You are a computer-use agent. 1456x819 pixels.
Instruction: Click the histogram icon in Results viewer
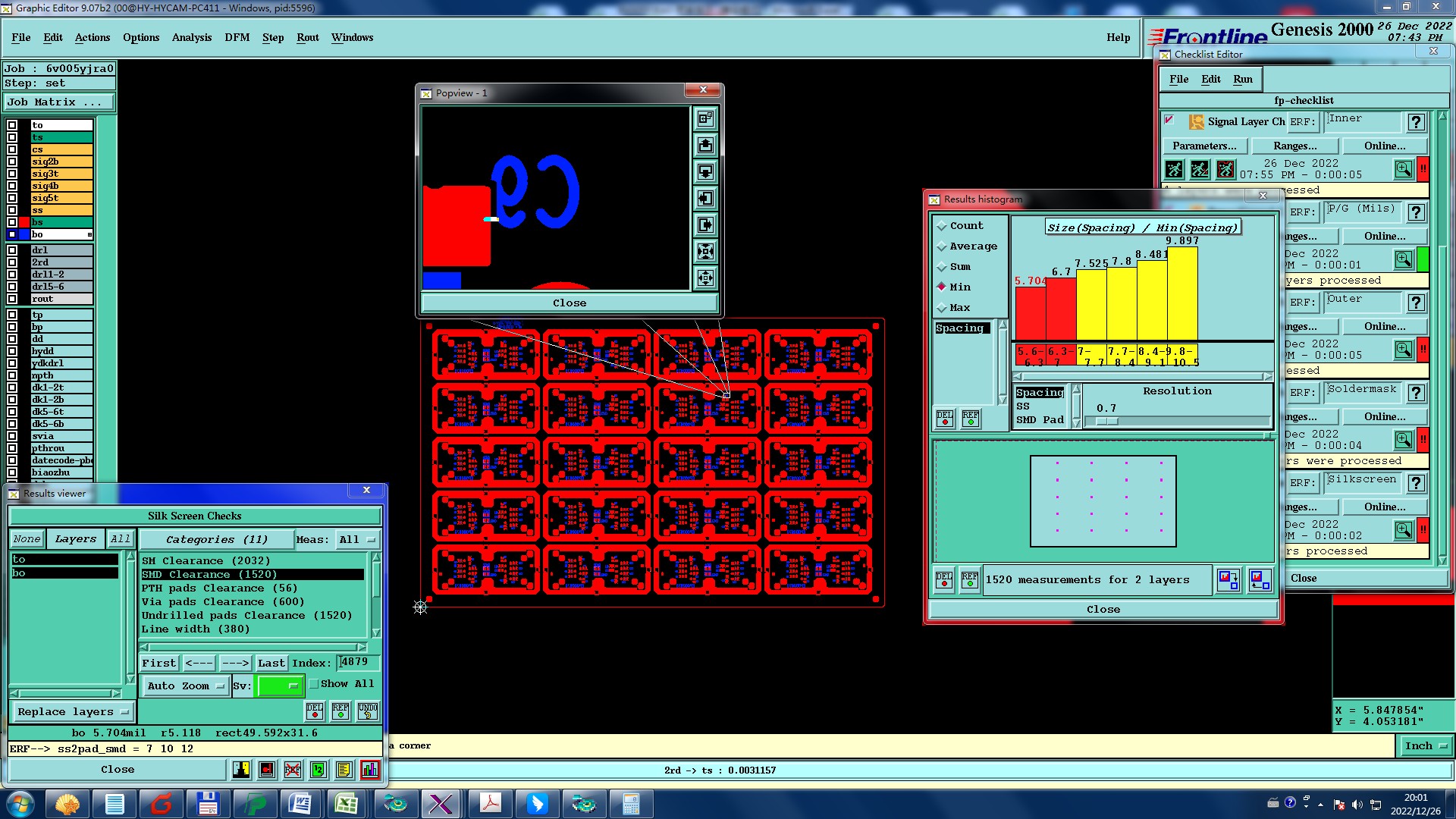pos(369,770)
